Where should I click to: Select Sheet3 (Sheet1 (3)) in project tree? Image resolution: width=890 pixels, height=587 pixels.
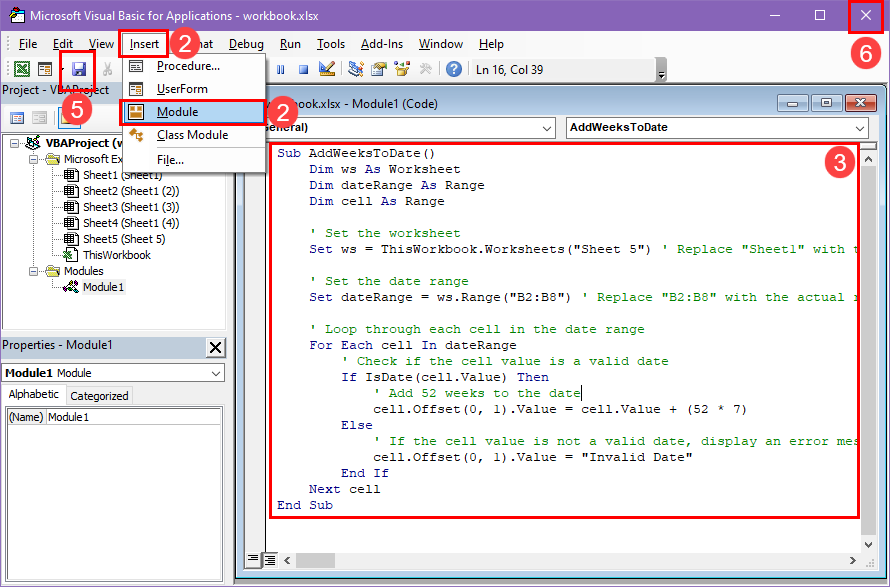click(x=131, y=207)
